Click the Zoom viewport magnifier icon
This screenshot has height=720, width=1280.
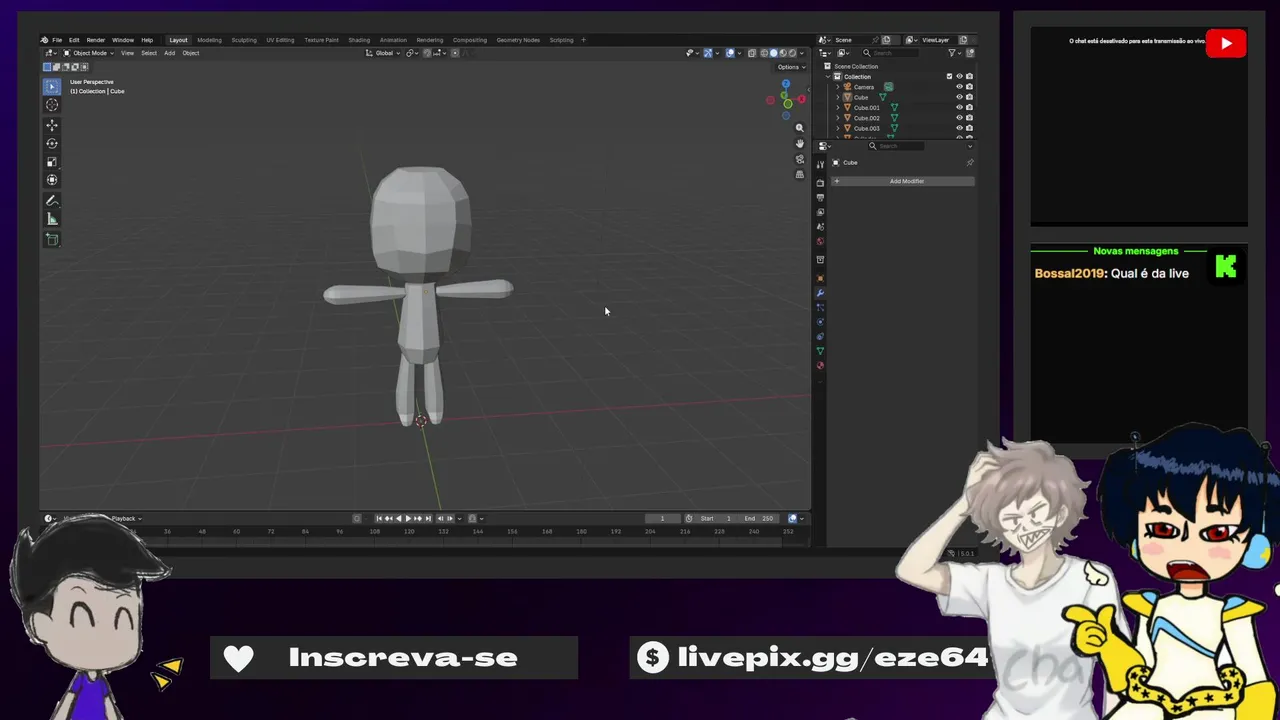pos(799,128)
